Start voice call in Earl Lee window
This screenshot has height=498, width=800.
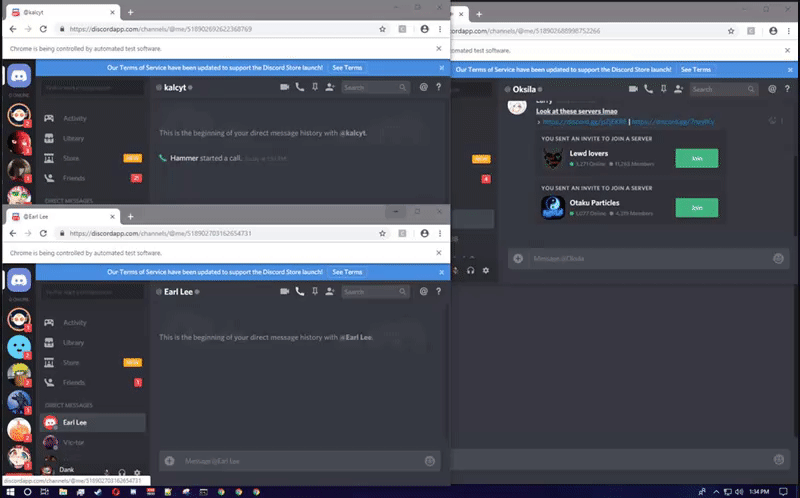(299, 291)
